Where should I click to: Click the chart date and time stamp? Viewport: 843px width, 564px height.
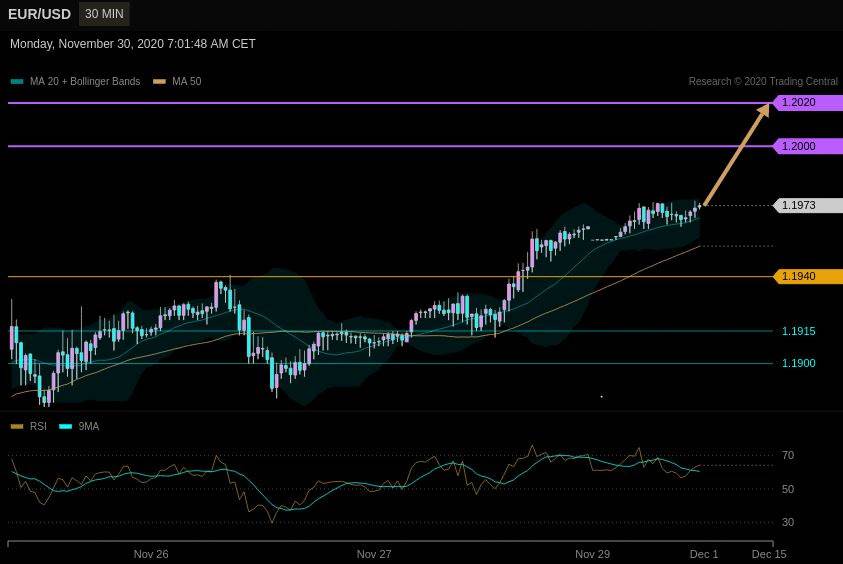point(133,44)
